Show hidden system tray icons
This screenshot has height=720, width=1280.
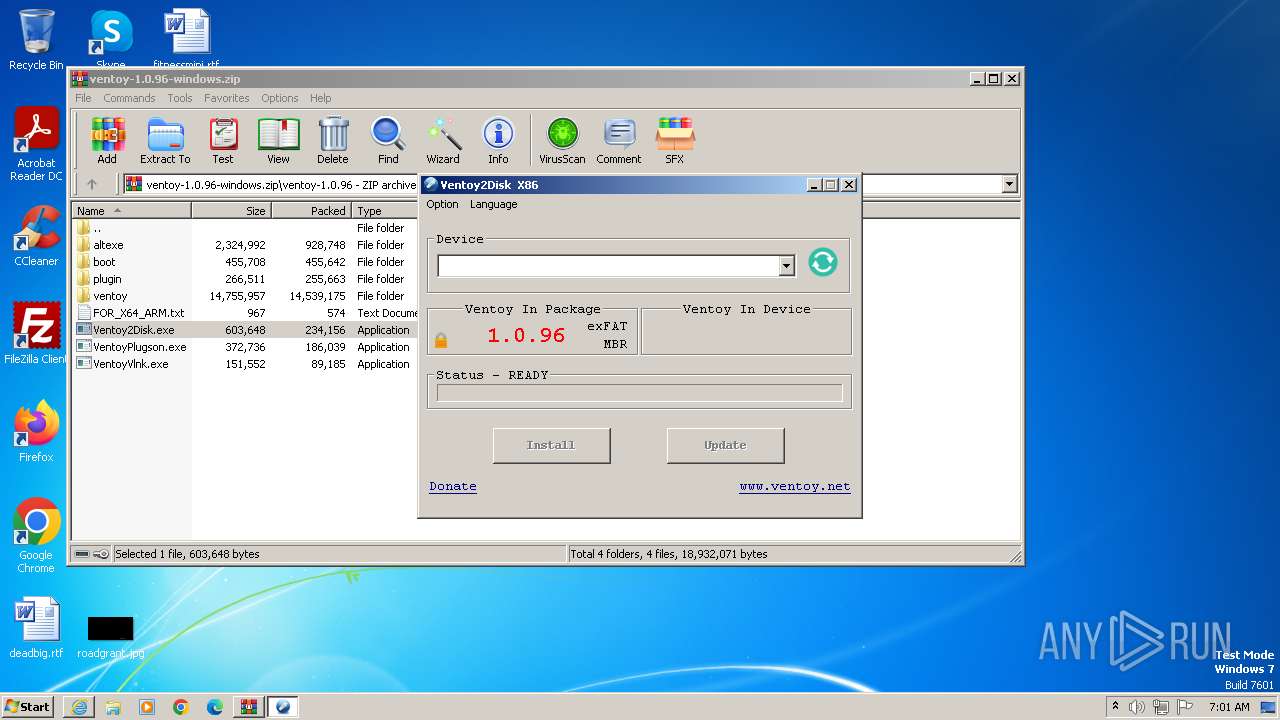pos(1115,707)
